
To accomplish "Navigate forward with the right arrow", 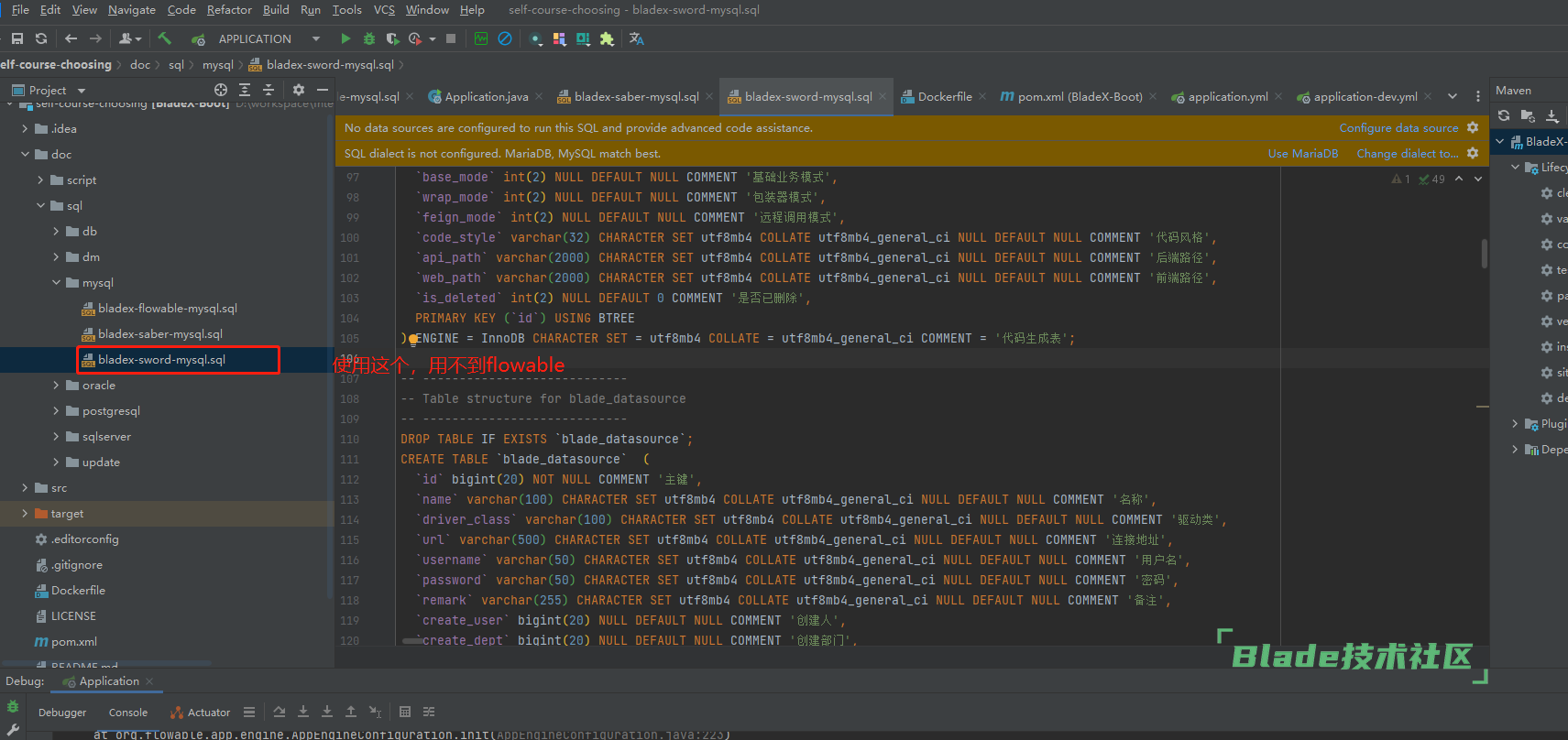I will pyautogui.click(x=95, y=38).
